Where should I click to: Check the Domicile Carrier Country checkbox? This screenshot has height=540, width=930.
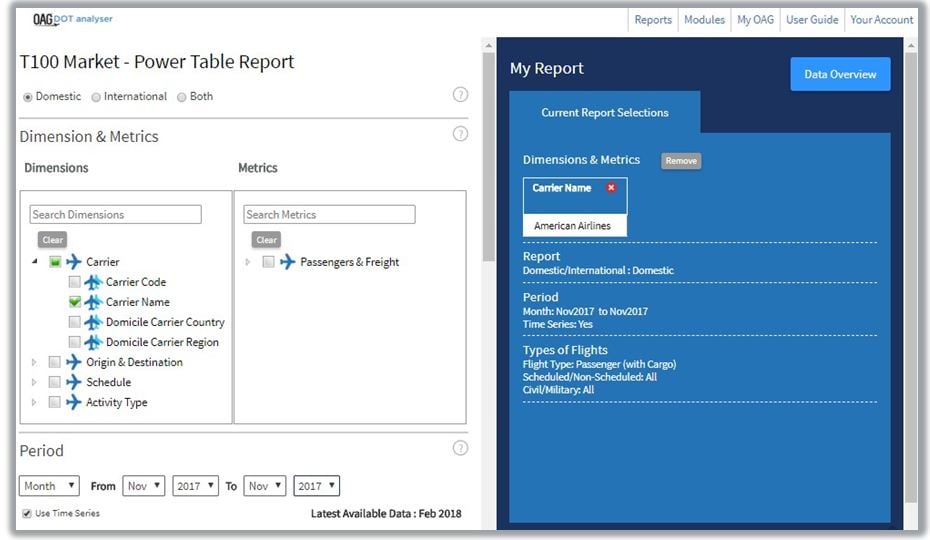coord(75,322)
